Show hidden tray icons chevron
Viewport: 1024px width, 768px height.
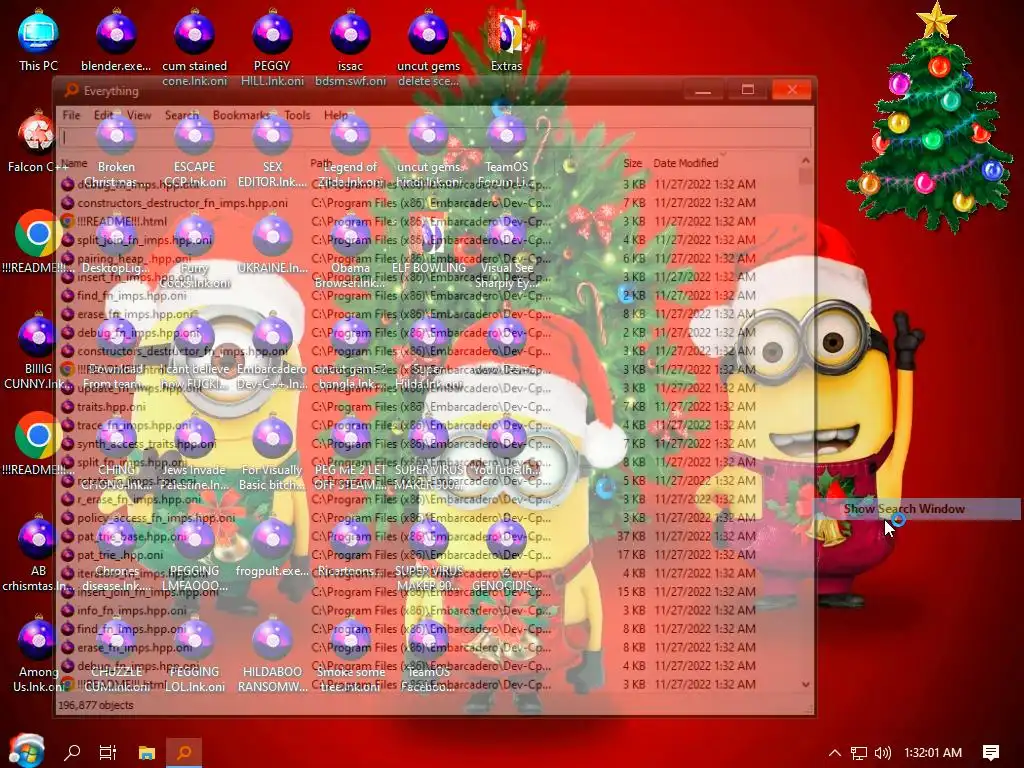click(x=835, y=753)
